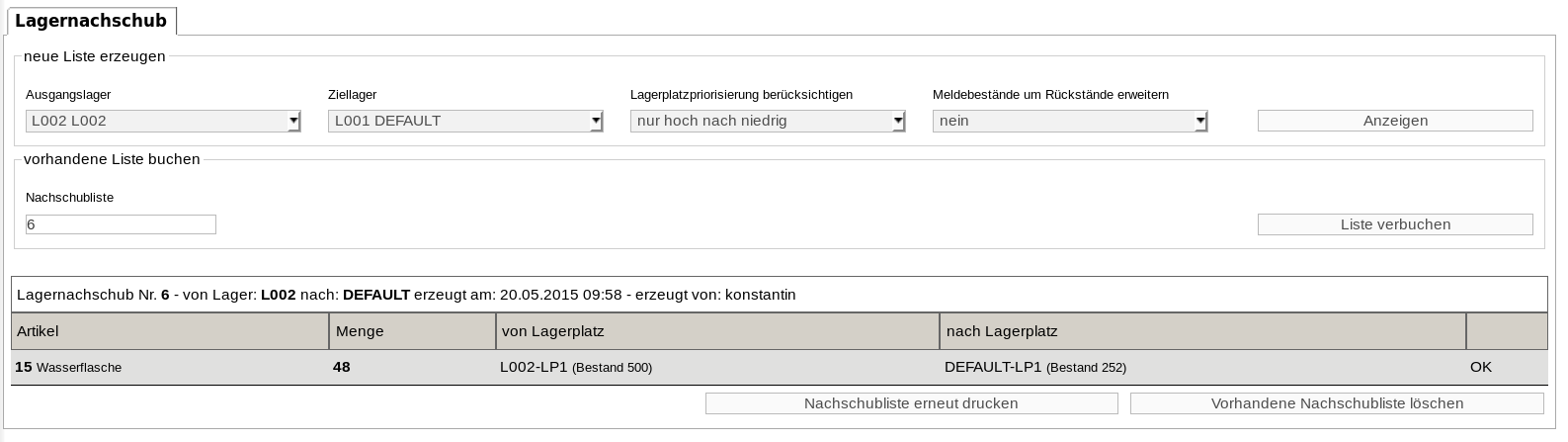Image resolution: width=1568 pixels, height=442 pixels.
Task: Click the Anzeigen button
Action: tap(1395, 121)
